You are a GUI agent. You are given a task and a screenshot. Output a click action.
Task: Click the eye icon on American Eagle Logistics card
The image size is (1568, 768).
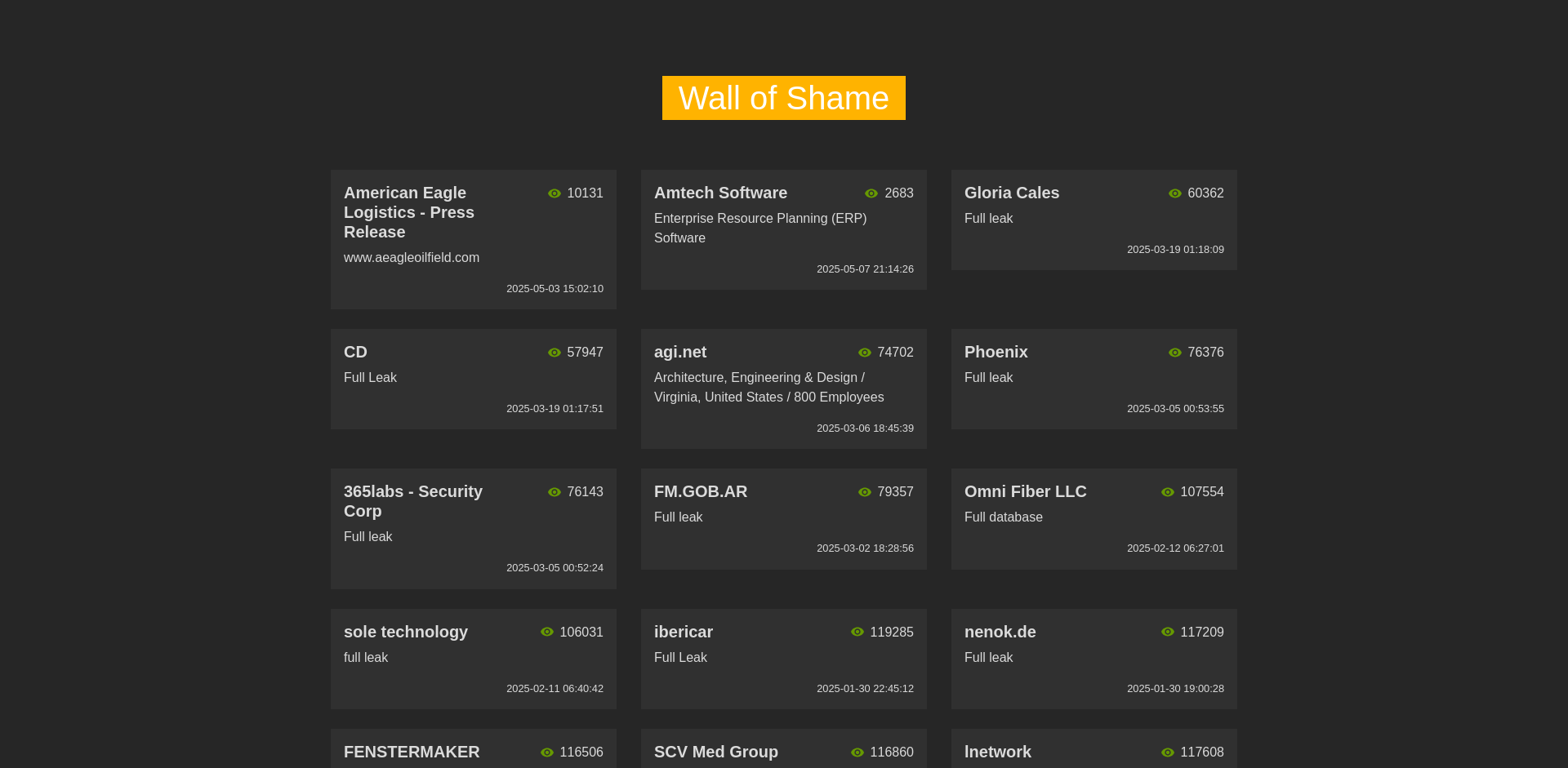[x=555, y=193]
